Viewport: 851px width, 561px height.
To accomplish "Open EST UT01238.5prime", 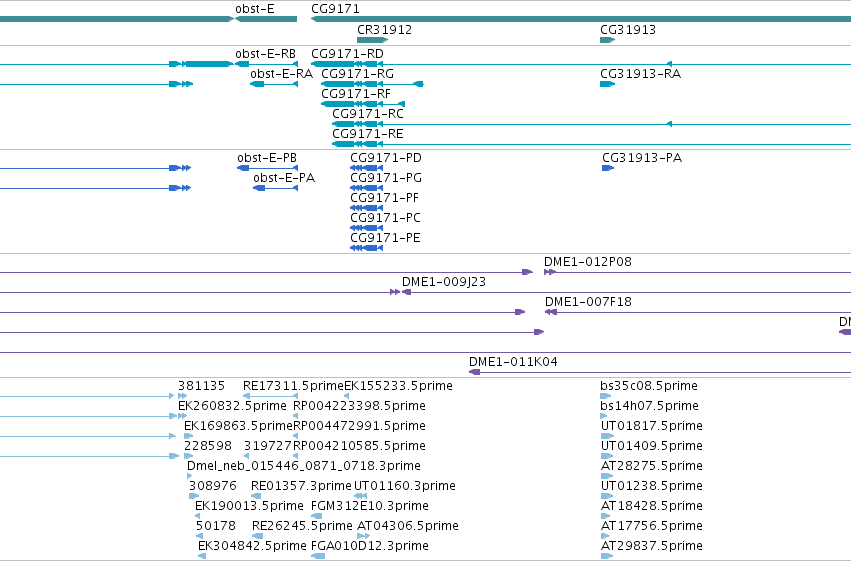I will tap(652, 487).
